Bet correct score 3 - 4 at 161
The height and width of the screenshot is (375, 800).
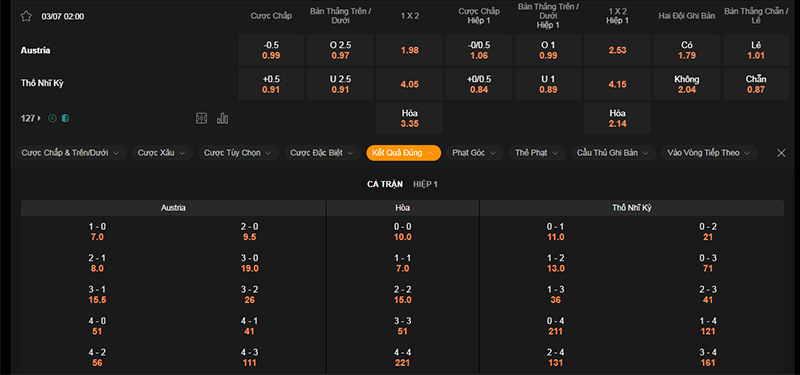tap(708, 358)
